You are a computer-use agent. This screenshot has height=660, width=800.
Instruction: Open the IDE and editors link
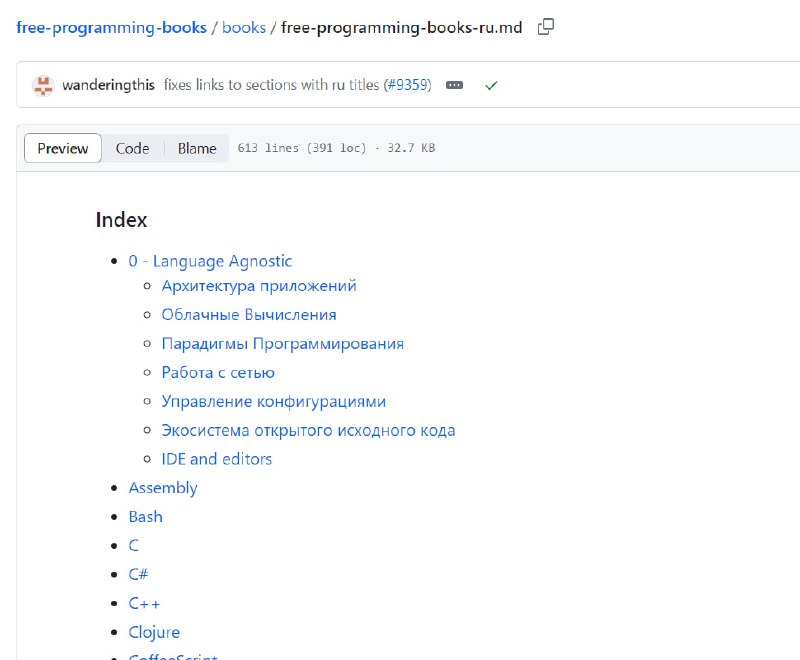click(217, 459)
